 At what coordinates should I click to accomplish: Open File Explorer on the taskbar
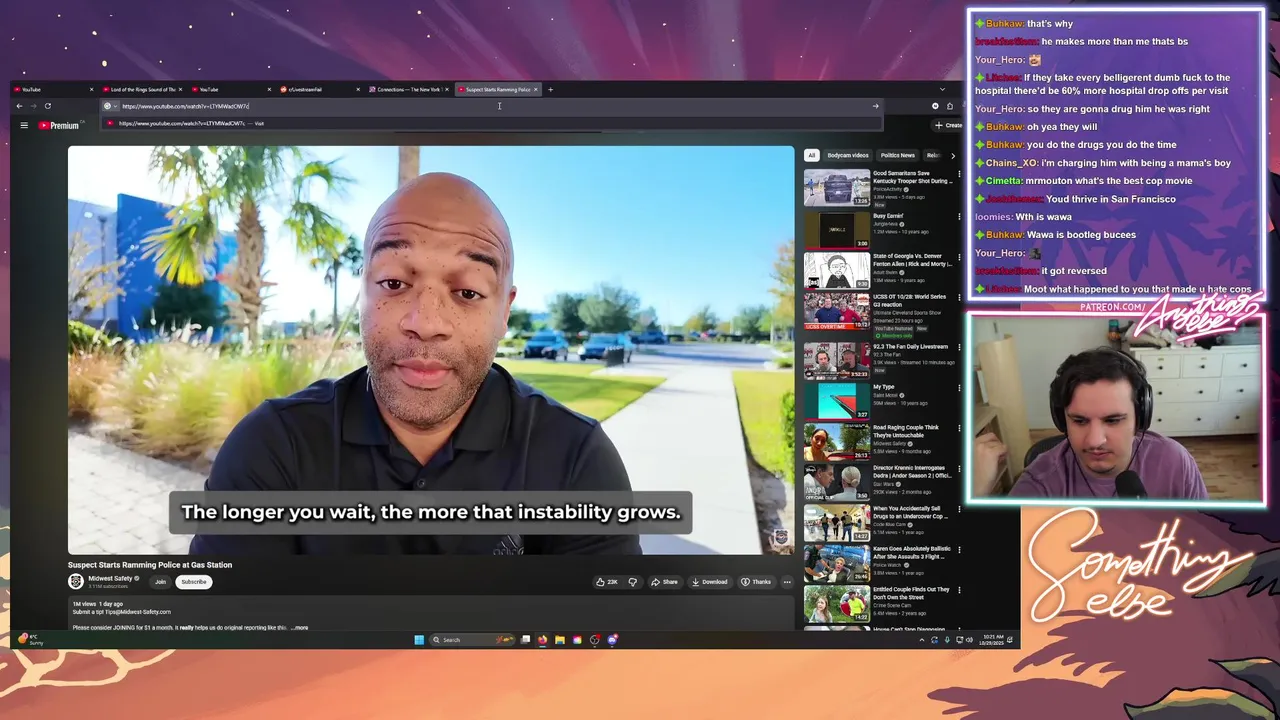pyautogui.click(x=560, y=640)
